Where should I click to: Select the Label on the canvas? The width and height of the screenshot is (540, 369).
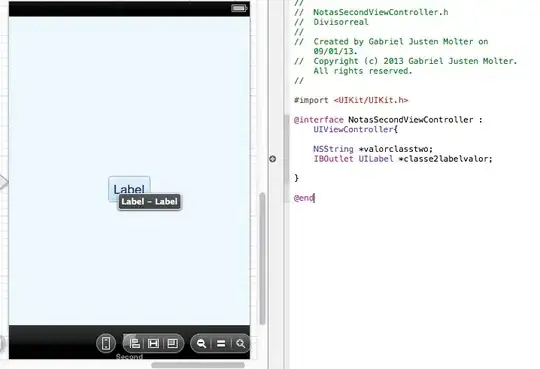(129, 188)
